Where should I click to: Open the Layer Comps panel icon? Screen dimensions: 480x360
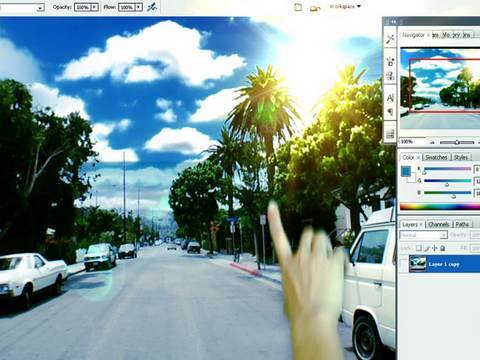pos(390,134)
